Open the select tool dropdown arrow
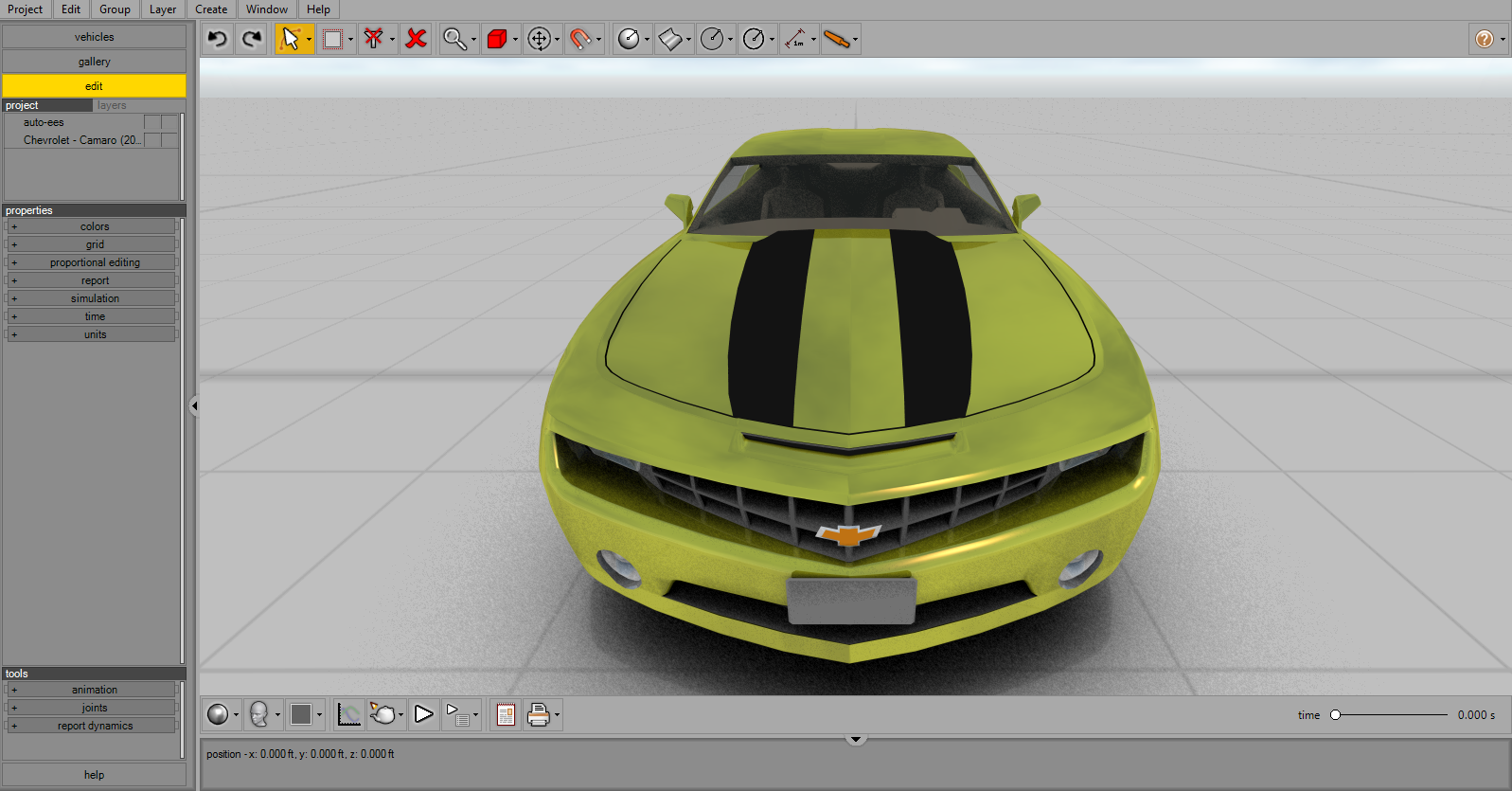 (x=309, y=40)
